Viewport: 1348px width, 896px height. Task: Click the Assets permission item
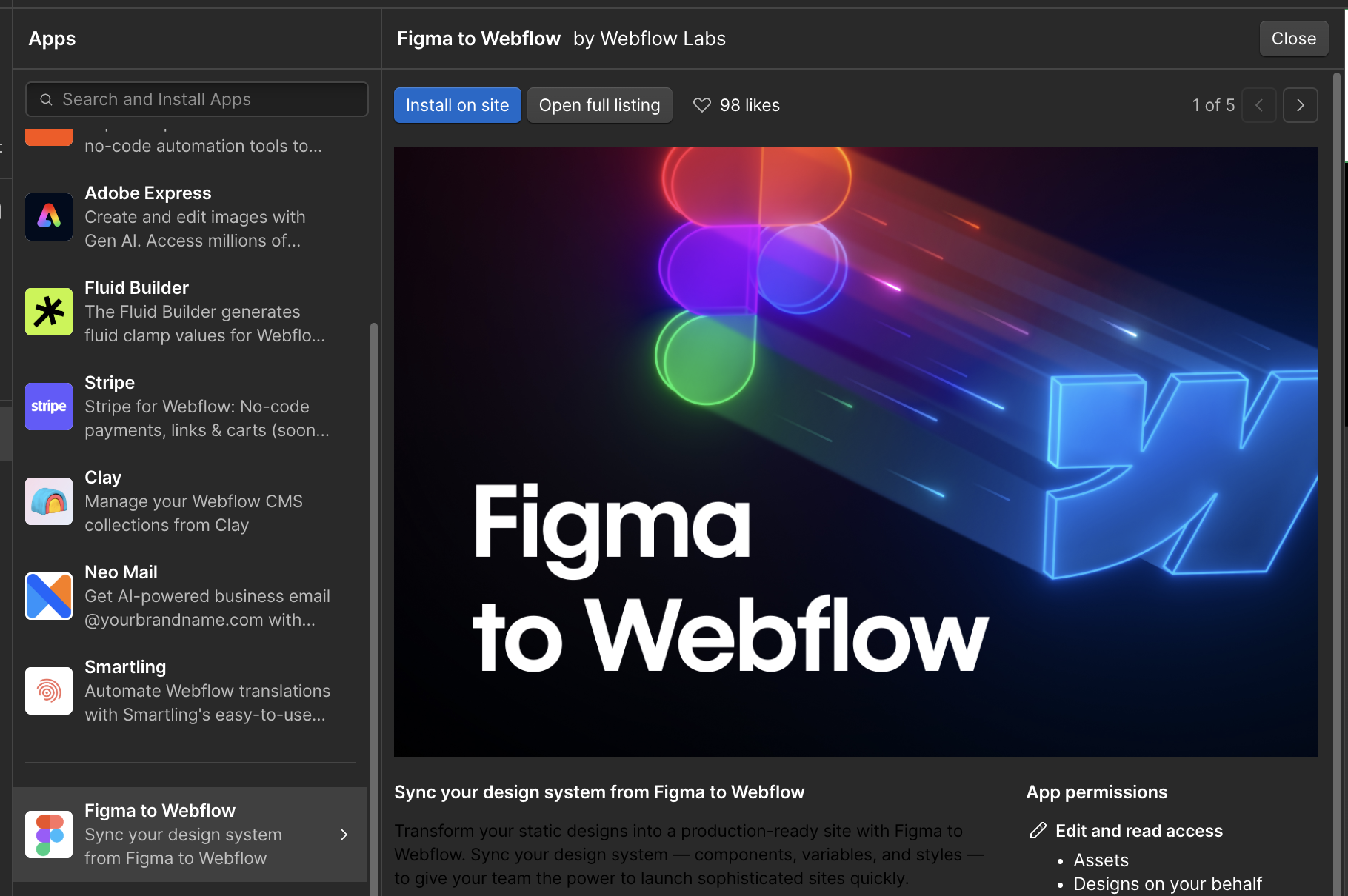tap(1101, 860)
